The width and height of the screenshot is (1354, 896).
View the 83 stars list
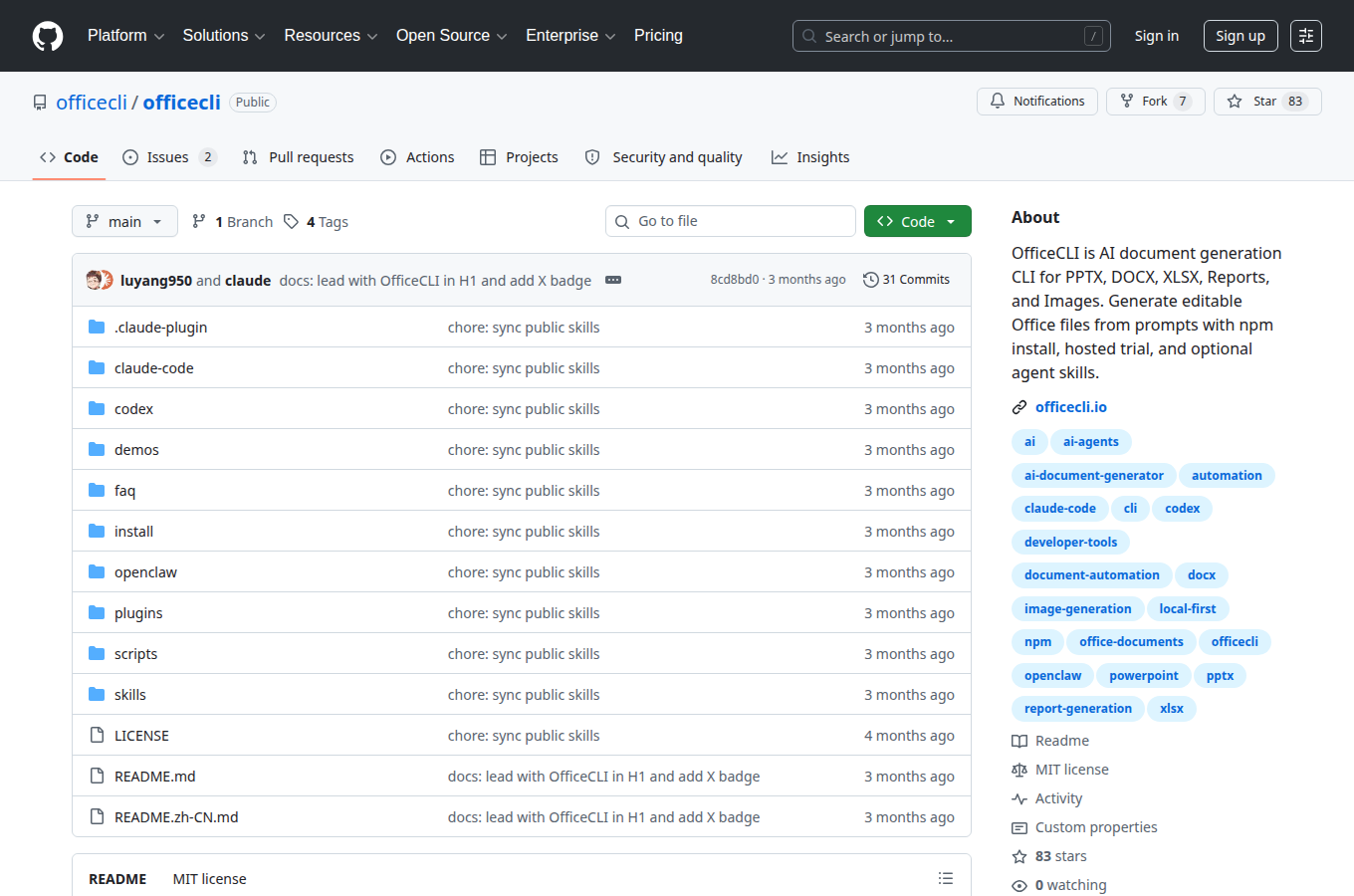[x=1049, y=856]
